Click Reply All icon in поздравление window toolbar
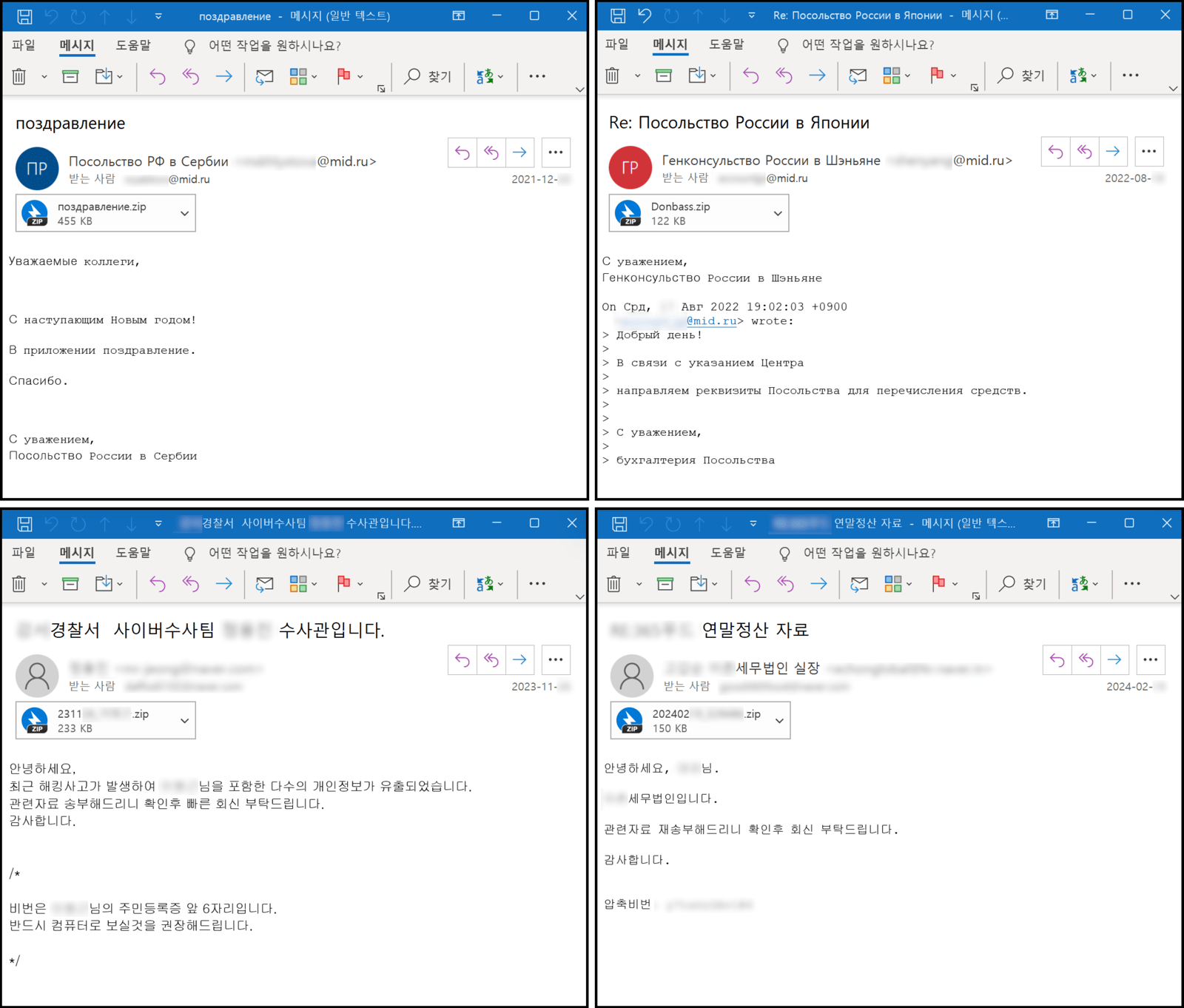The image size is (1184, 1008). coord(191,75)
